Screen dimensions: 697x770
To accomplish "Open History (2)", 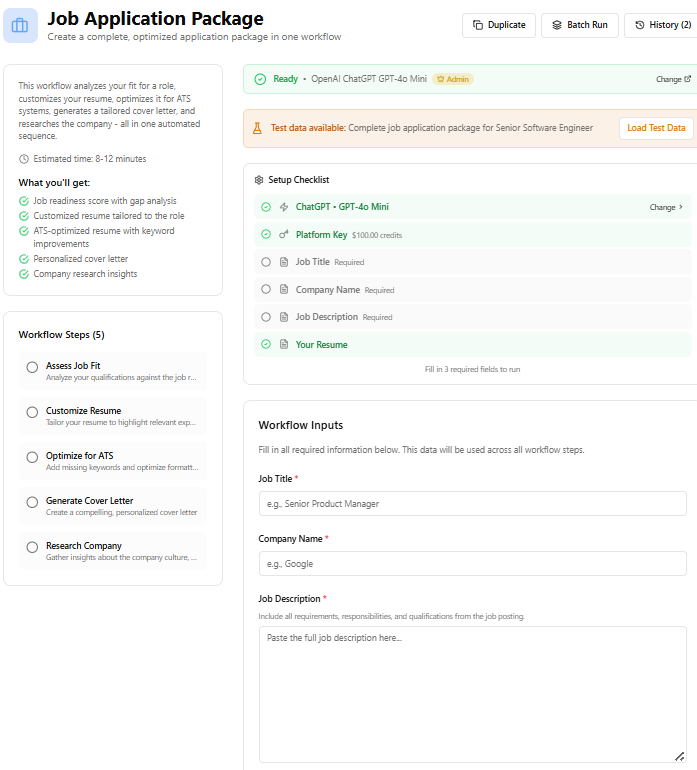I will point(663,25).
